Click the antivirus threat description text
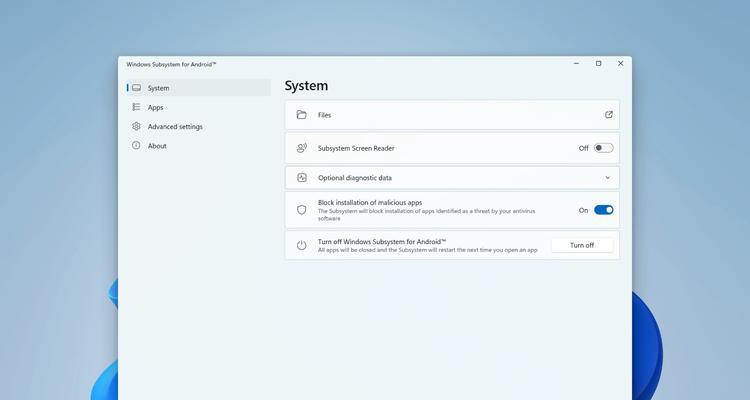 (x=427, y=215)
